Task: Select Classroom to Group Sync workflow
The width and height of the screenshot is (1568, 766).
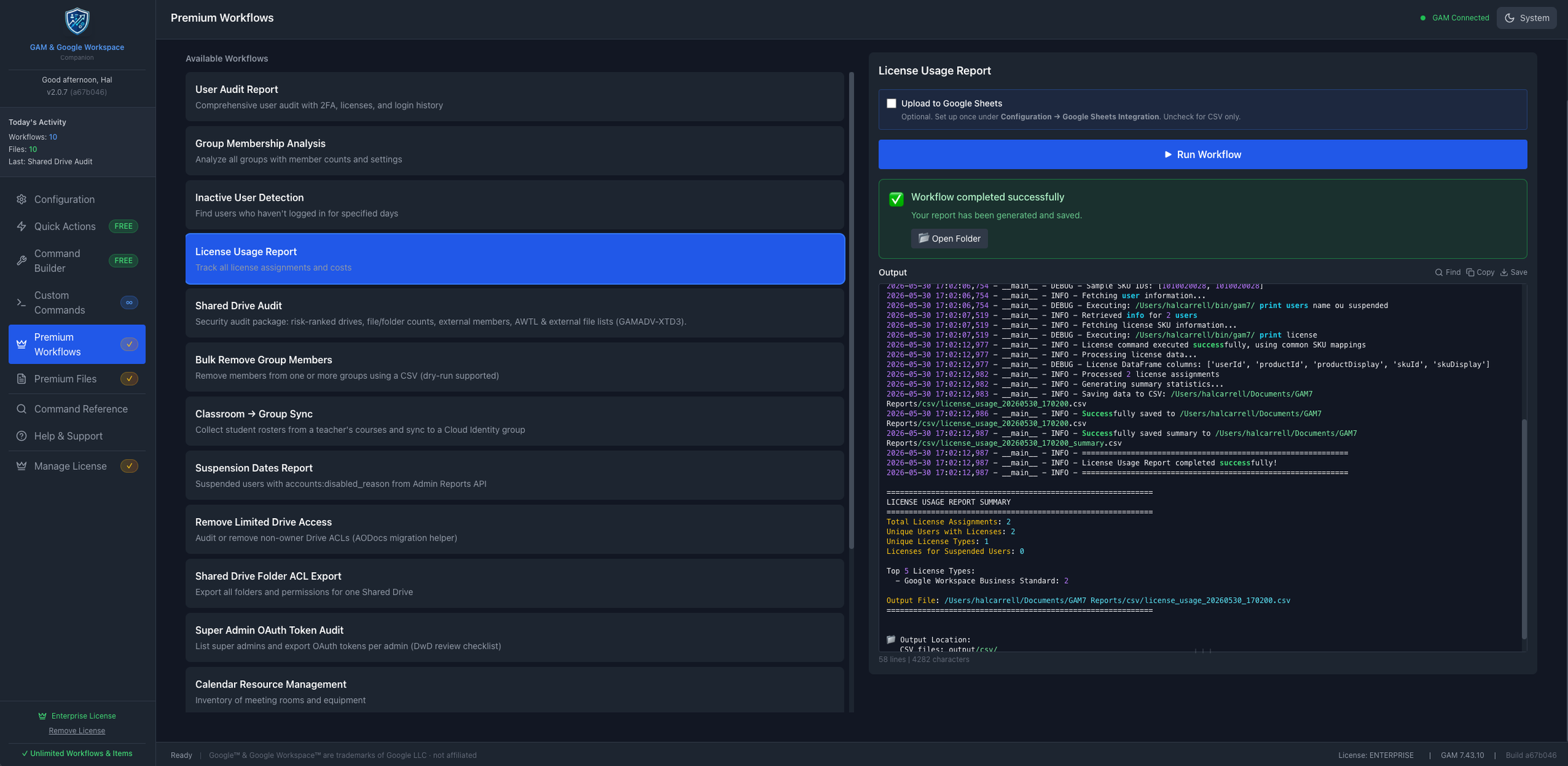Action: point(515,421)
